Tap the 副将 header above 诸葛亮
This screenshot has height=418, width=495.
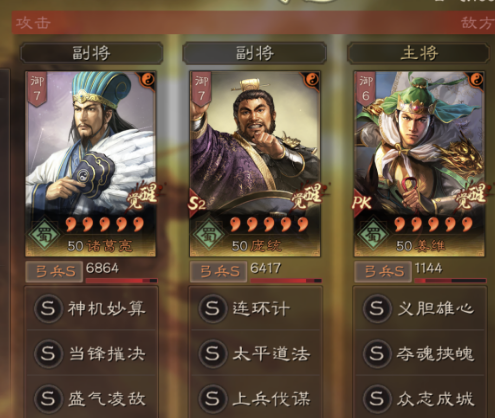91,53
